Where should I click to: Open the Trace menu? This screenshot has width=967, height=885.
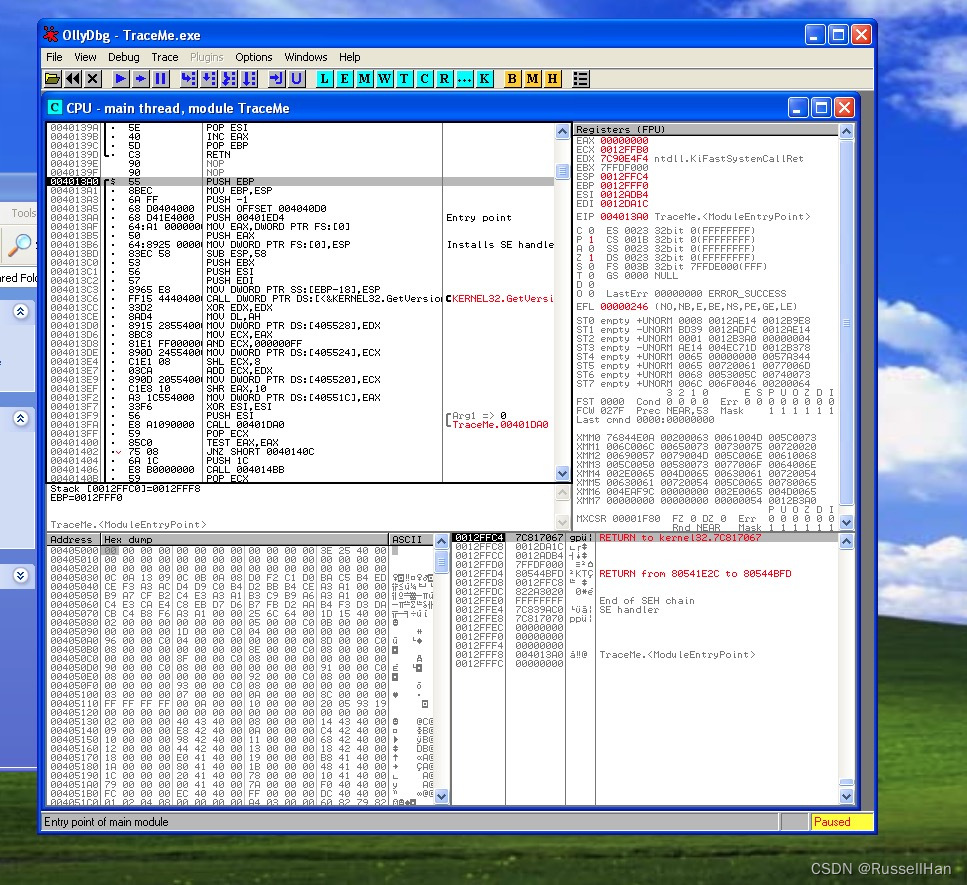tap(165, 57)
